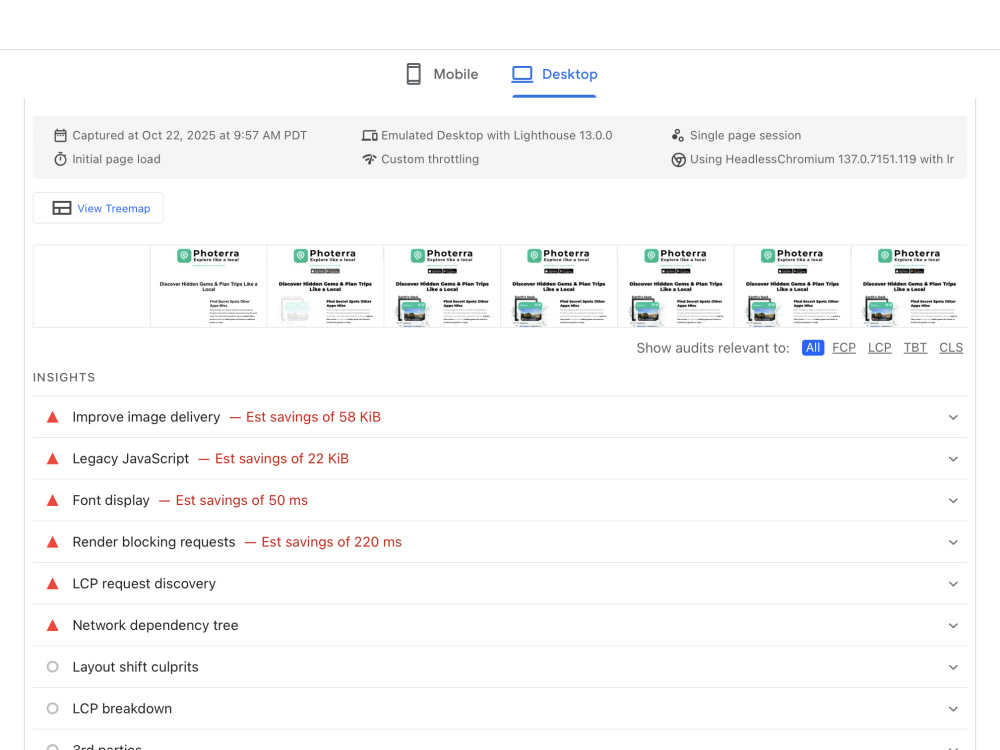
Task: Expand the Legacy JavaScript chevron
Action: coord(953,459)
